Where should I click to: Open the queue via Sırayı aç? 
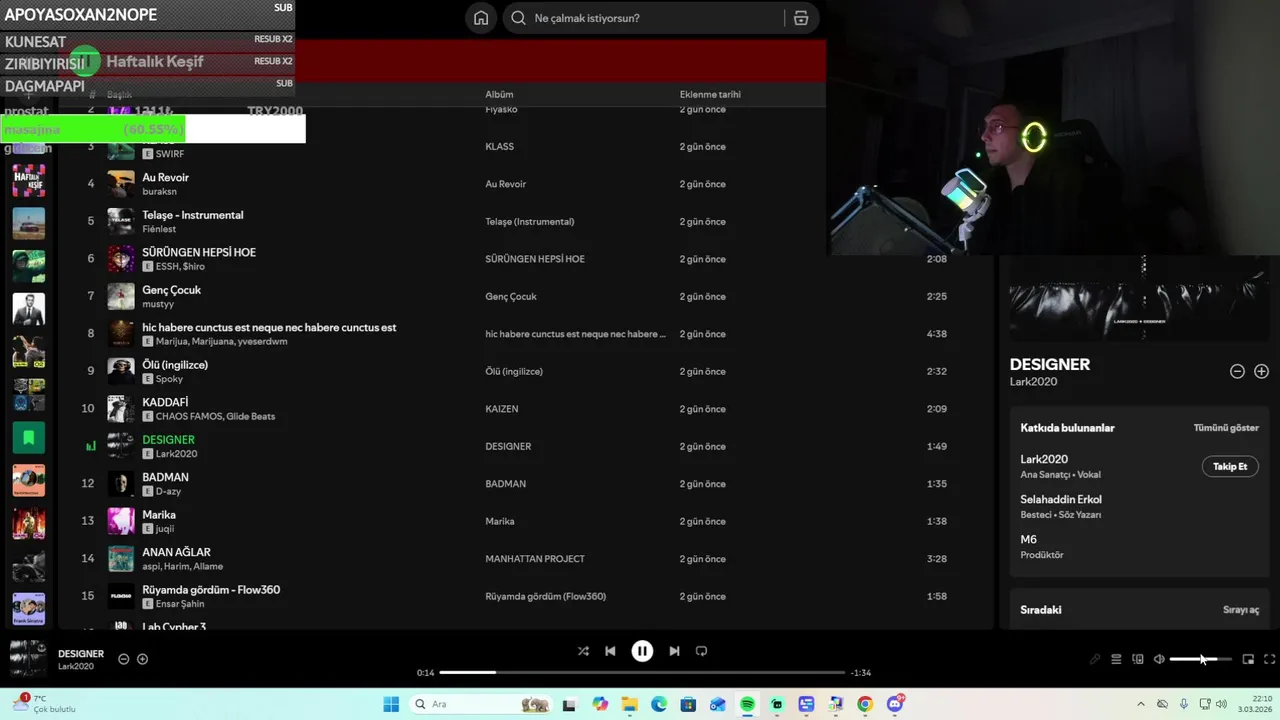(x=1241, y=610)
